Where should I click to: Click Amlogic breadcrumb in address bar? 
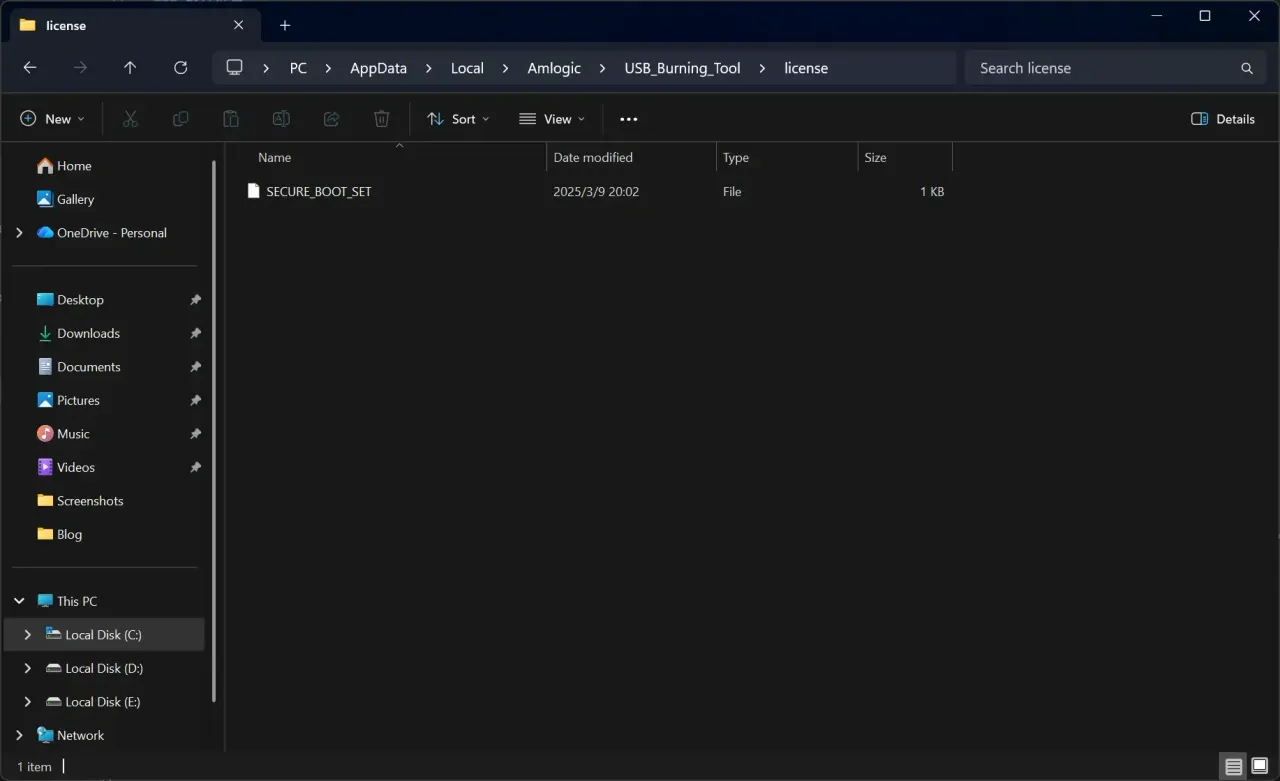pos(554,68)
